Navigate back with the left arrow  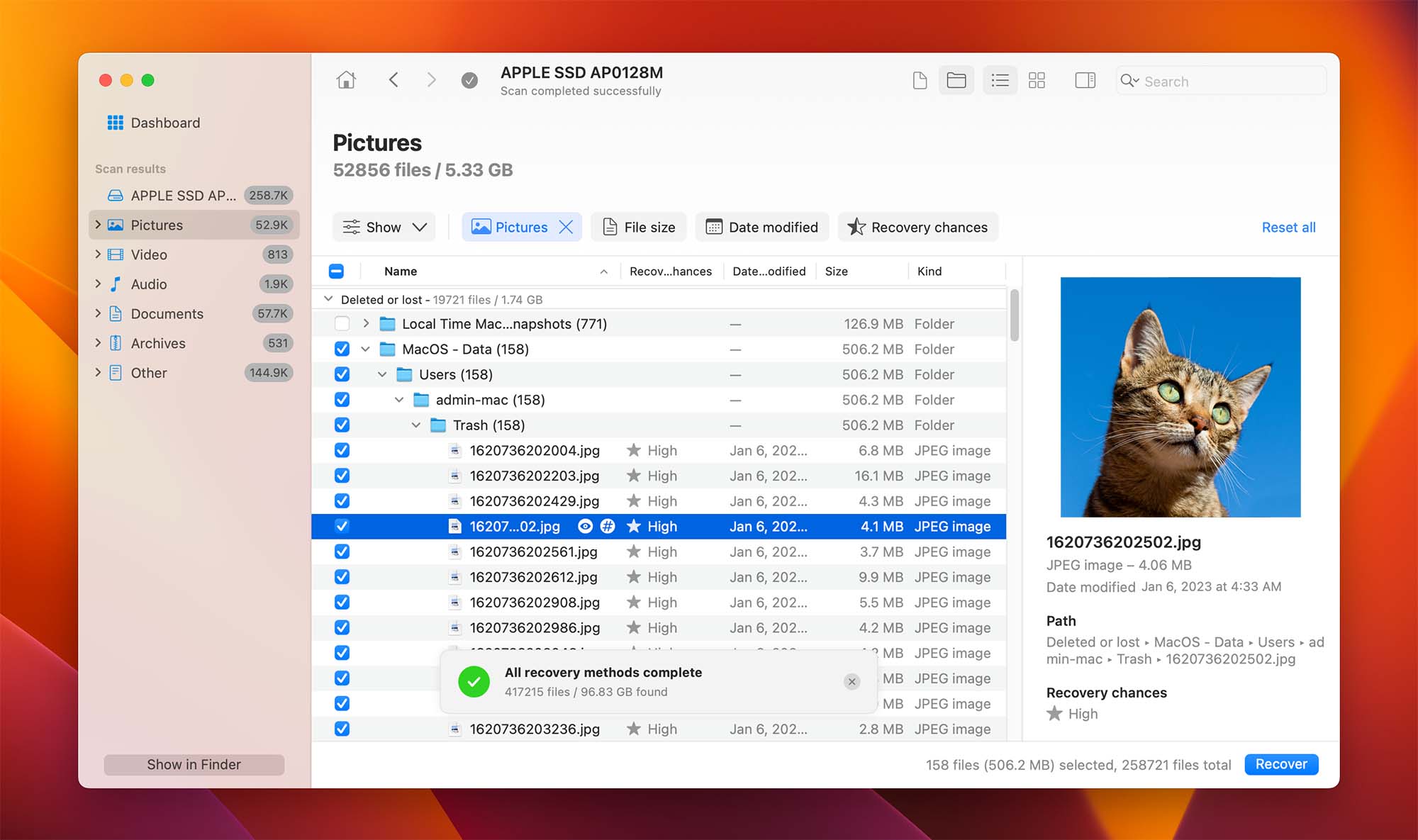click(x=393, y=80)
